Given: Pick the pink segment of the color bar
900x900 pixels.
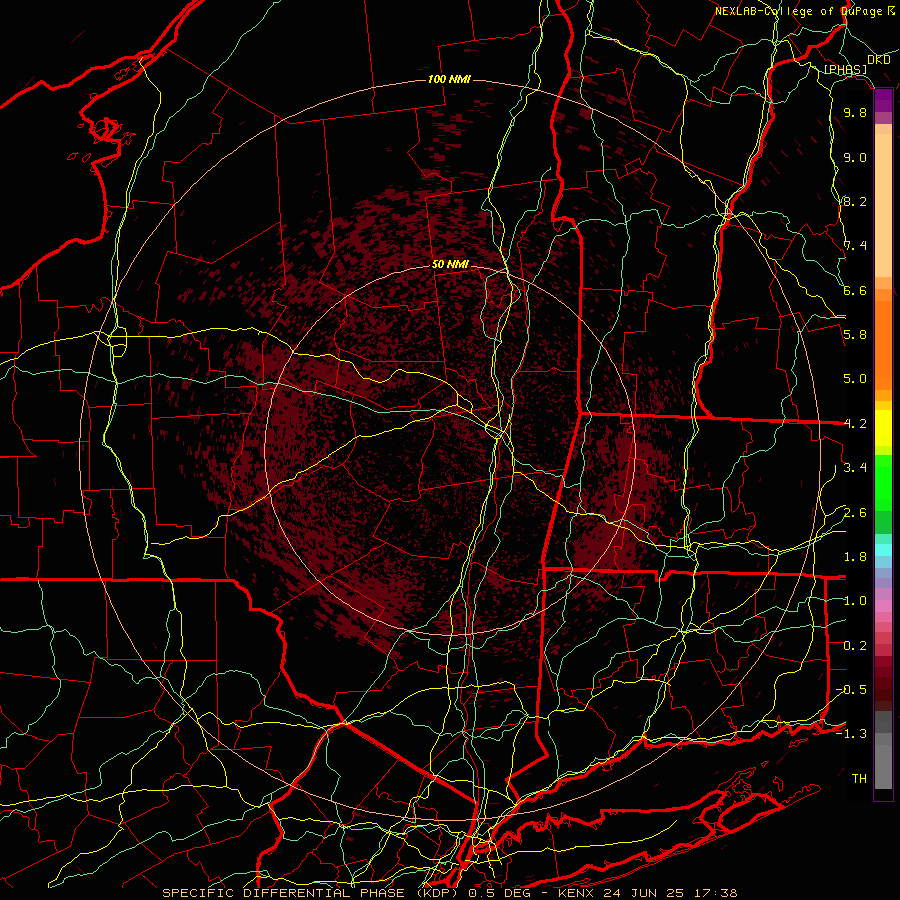Looking at the screenshot, I should click(883, 606).
